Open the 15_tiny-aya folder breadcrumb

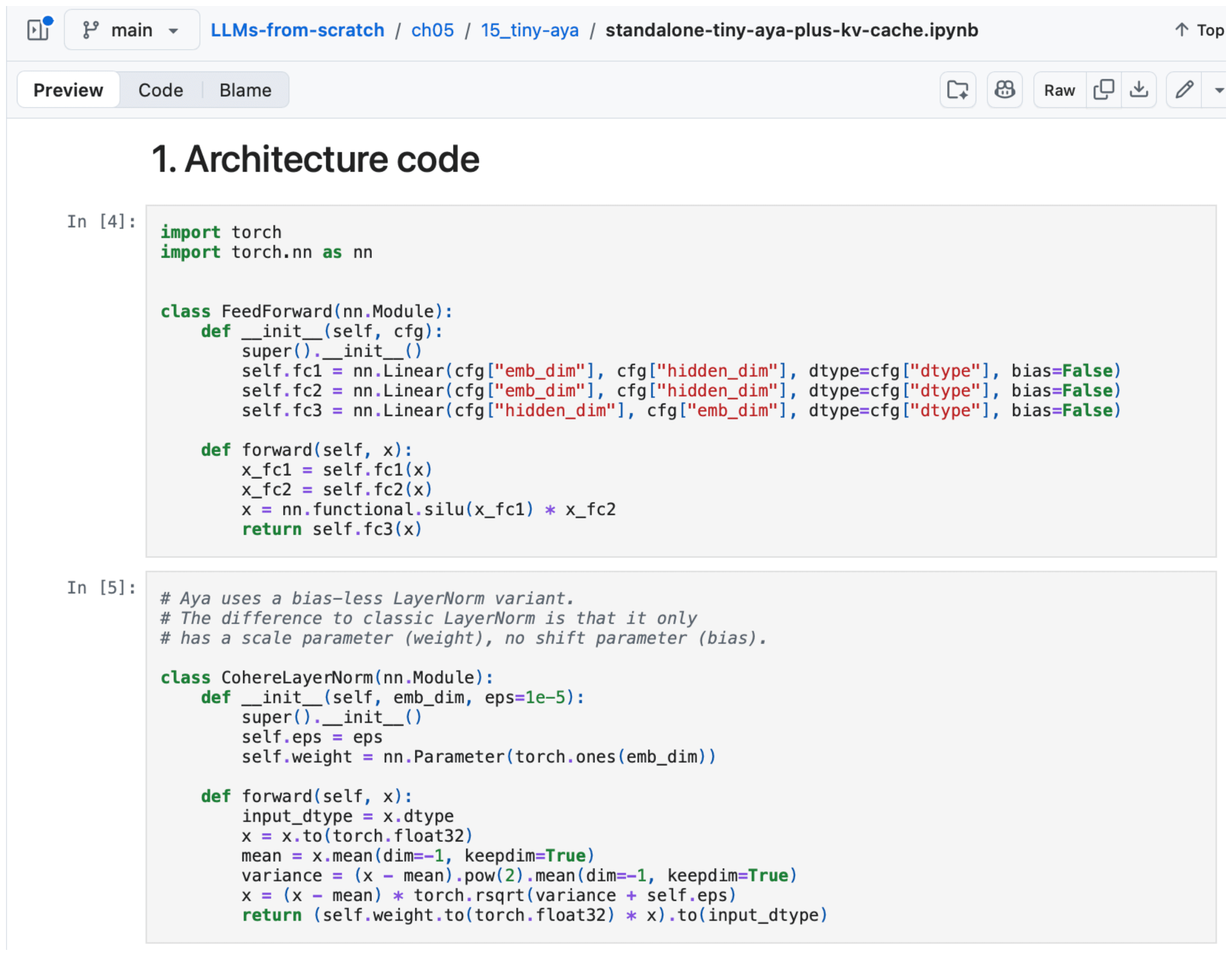529,30
